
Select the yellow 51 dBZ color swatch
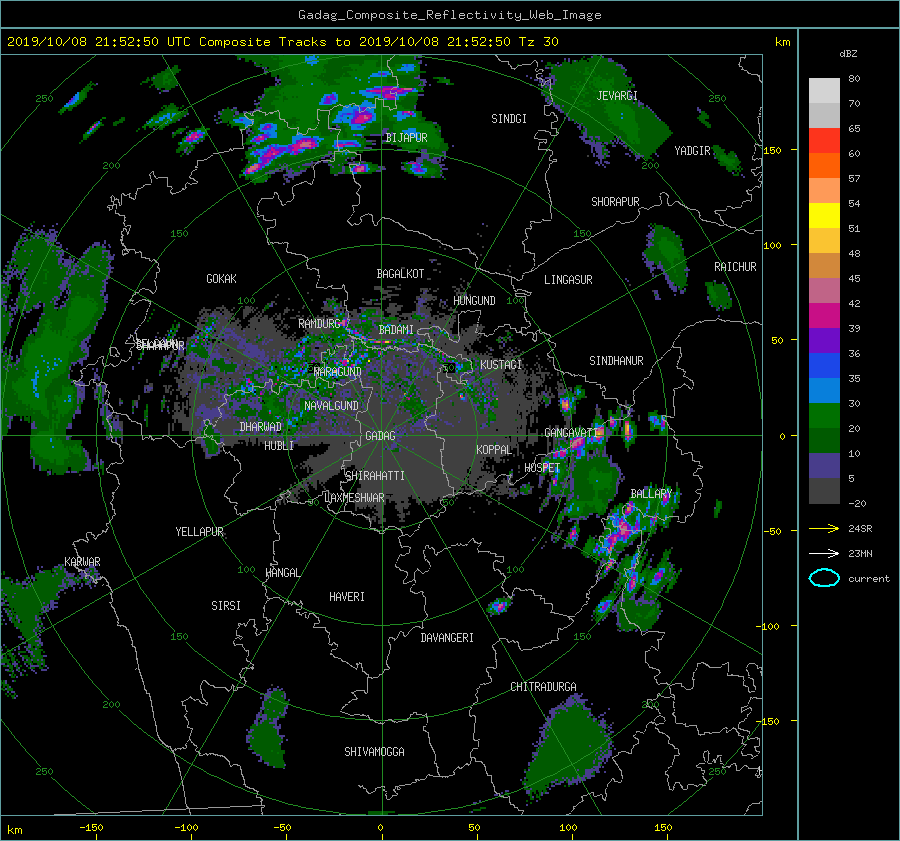tap(824, 215)
